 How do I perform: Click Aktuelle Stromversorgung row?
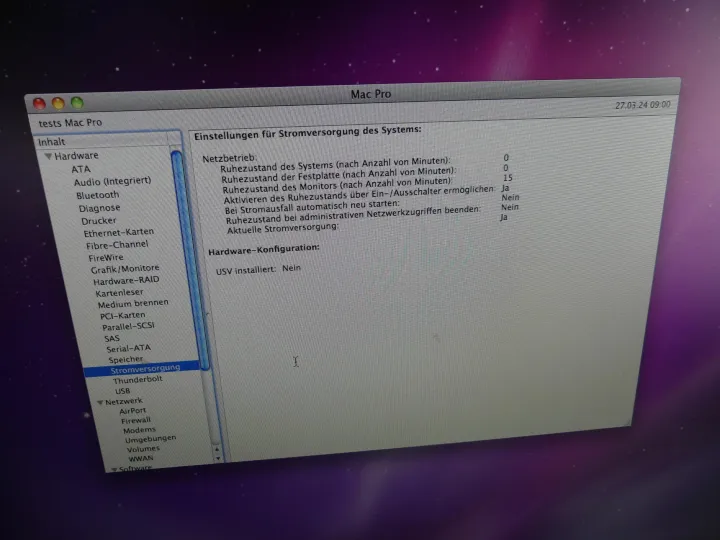point(283,228)
